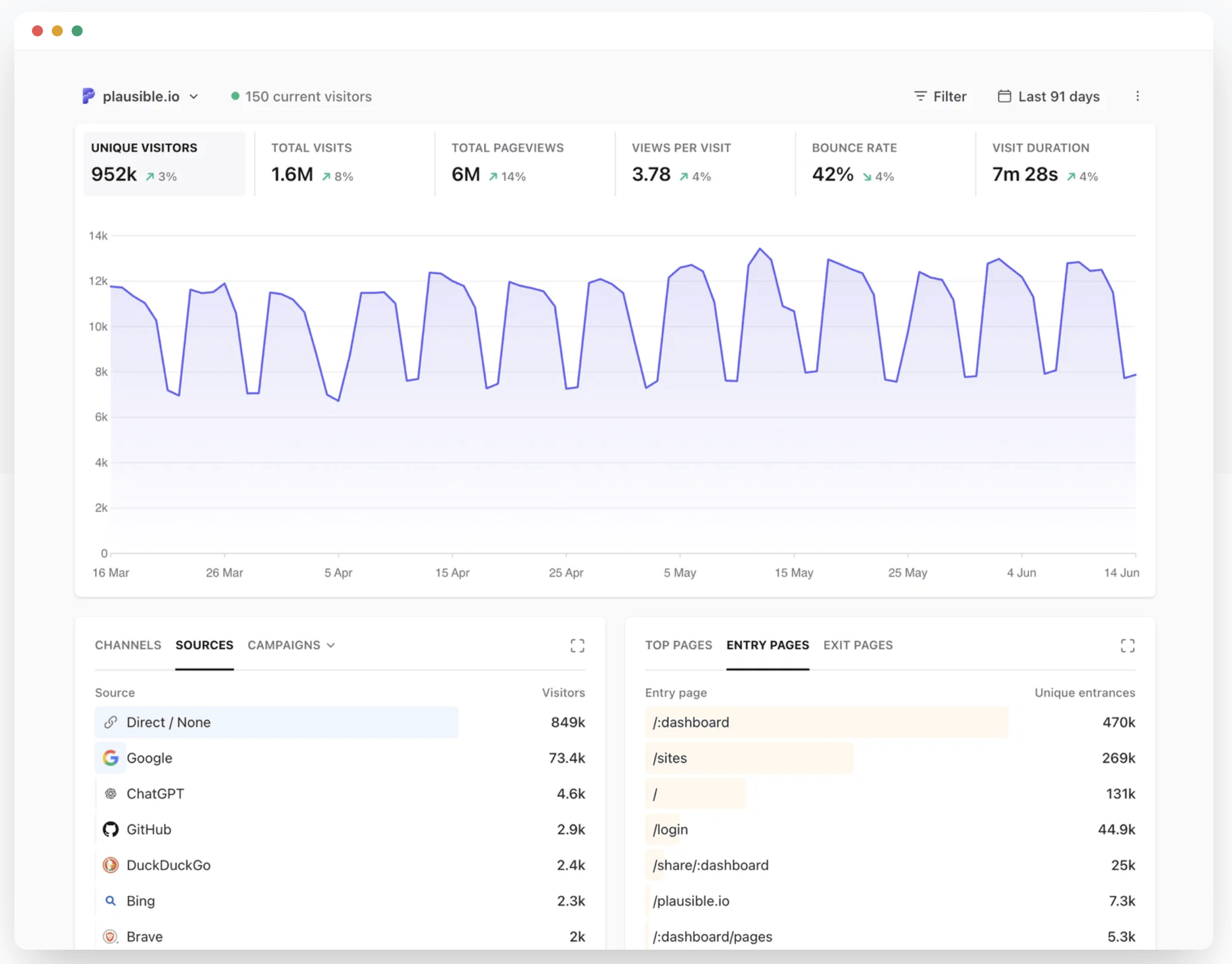Click the up arrow beside Views Per Visit 4%
Screen dimensions: 1232x964
pos(684,177)
